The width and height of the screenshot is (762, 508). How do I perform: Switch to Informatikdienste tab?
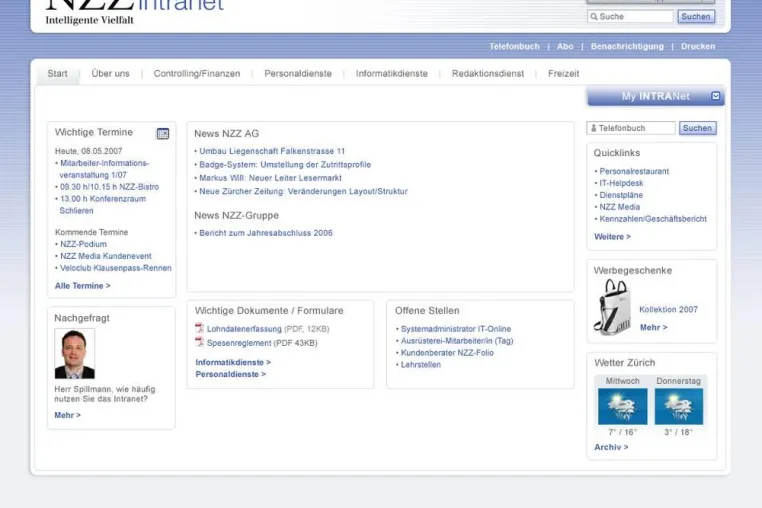(x=392, y=73)
